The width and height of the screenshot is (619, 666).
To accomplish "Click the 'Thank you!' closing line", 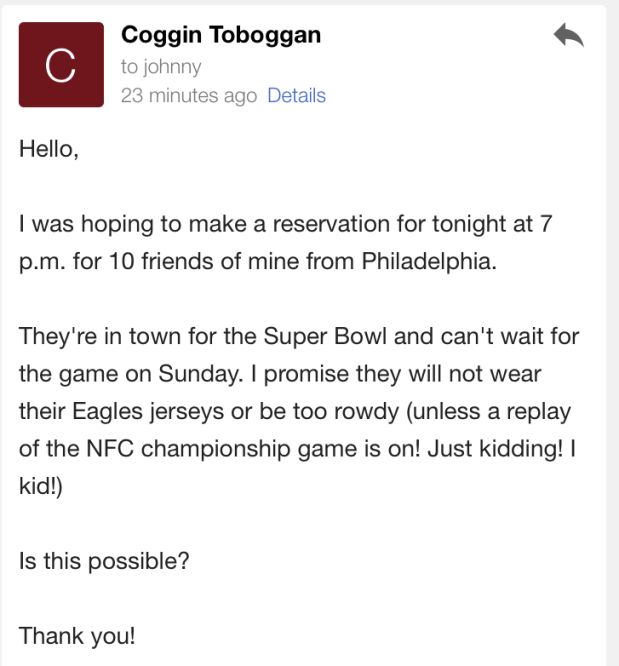I will [x=74, y=634].
